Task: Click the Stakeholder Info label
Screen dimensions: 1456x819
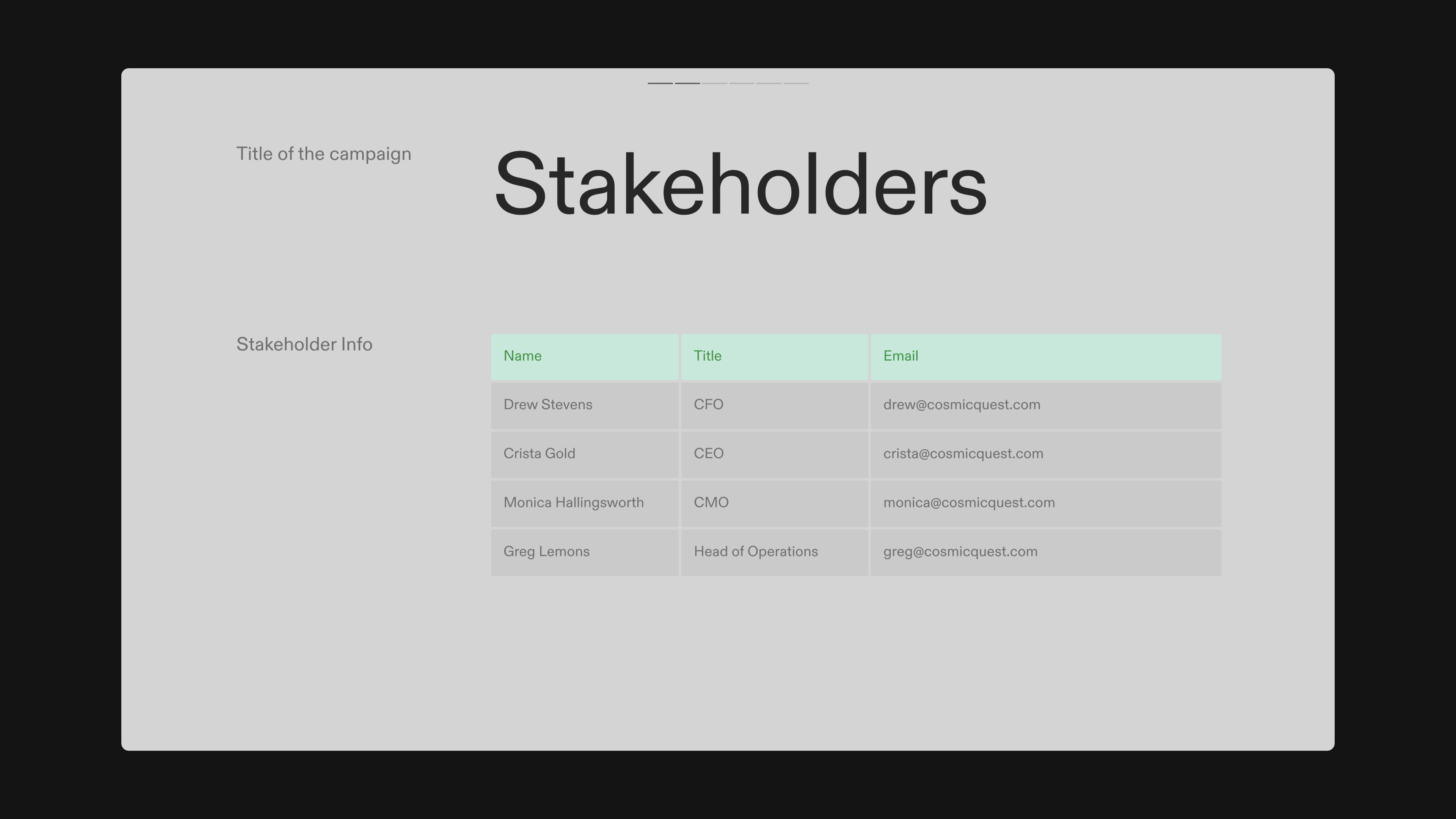Action: point(304,344)
